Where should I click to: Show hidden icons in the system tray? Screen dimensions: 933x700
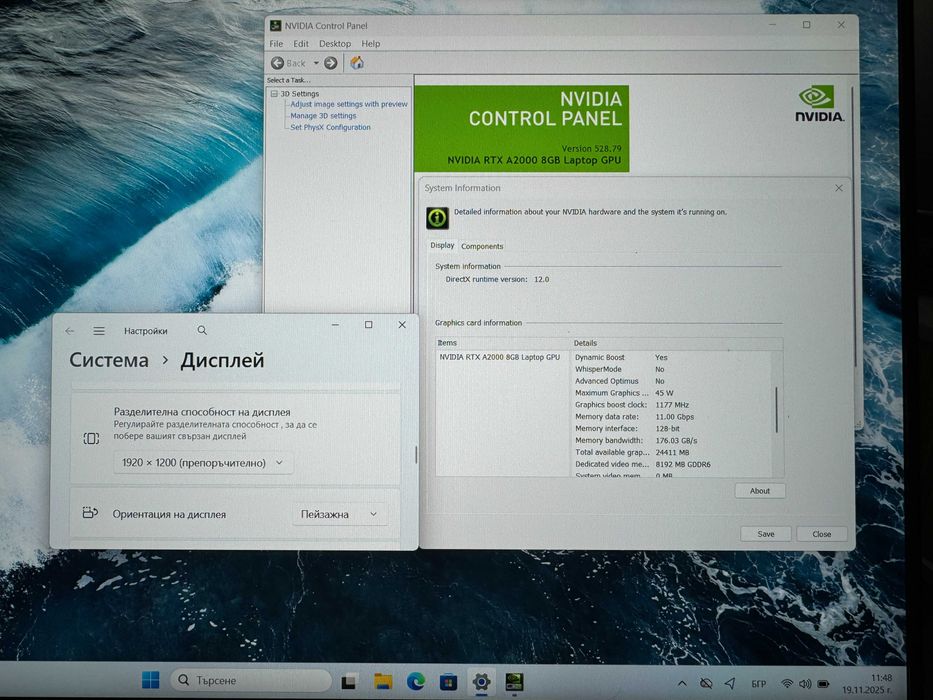click(x=682, y=684)
